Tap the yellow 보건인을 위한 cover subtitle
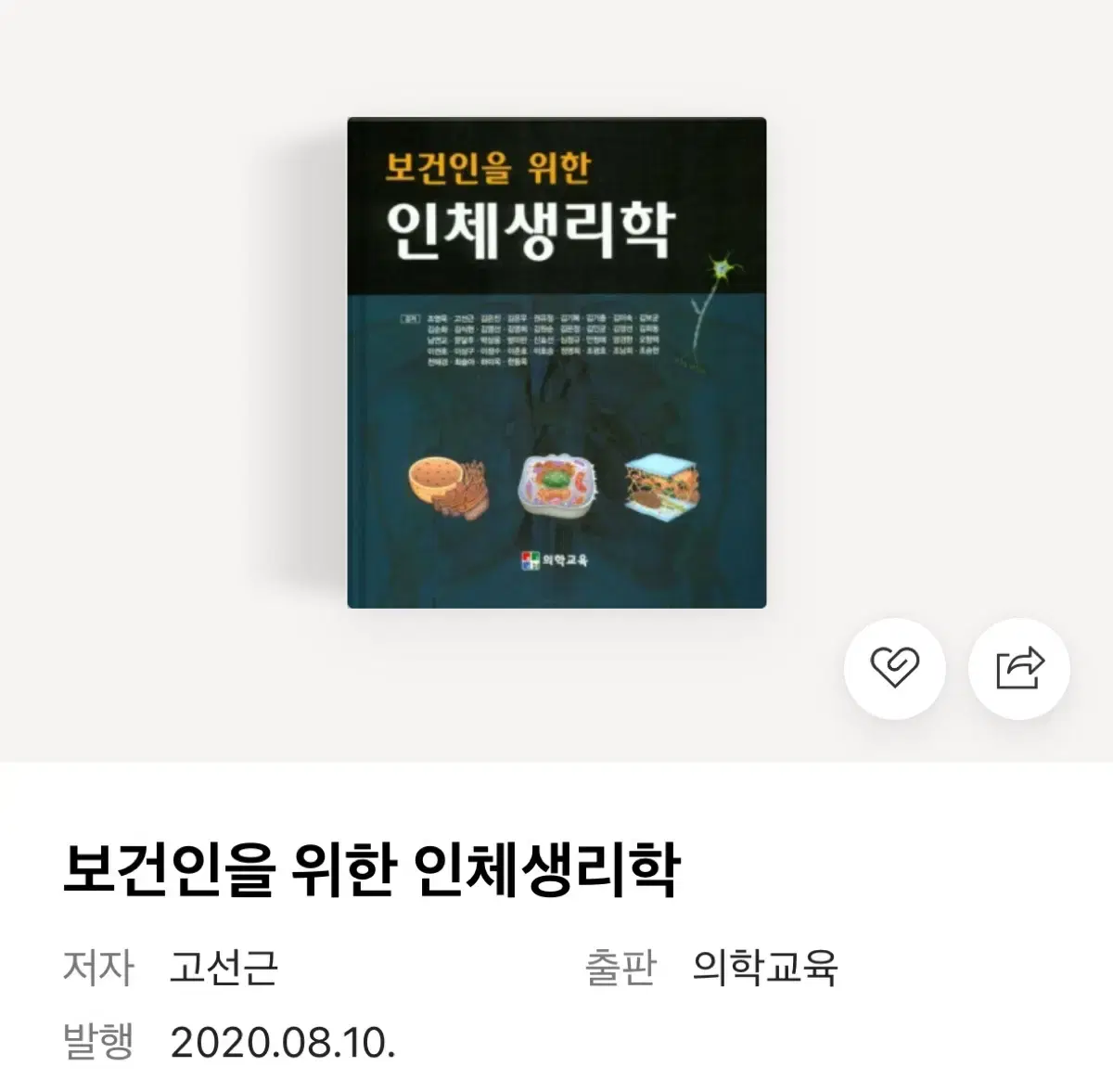Viewport: 1113px width, 1092px height. pyautogui.click(x=487, y=167)
